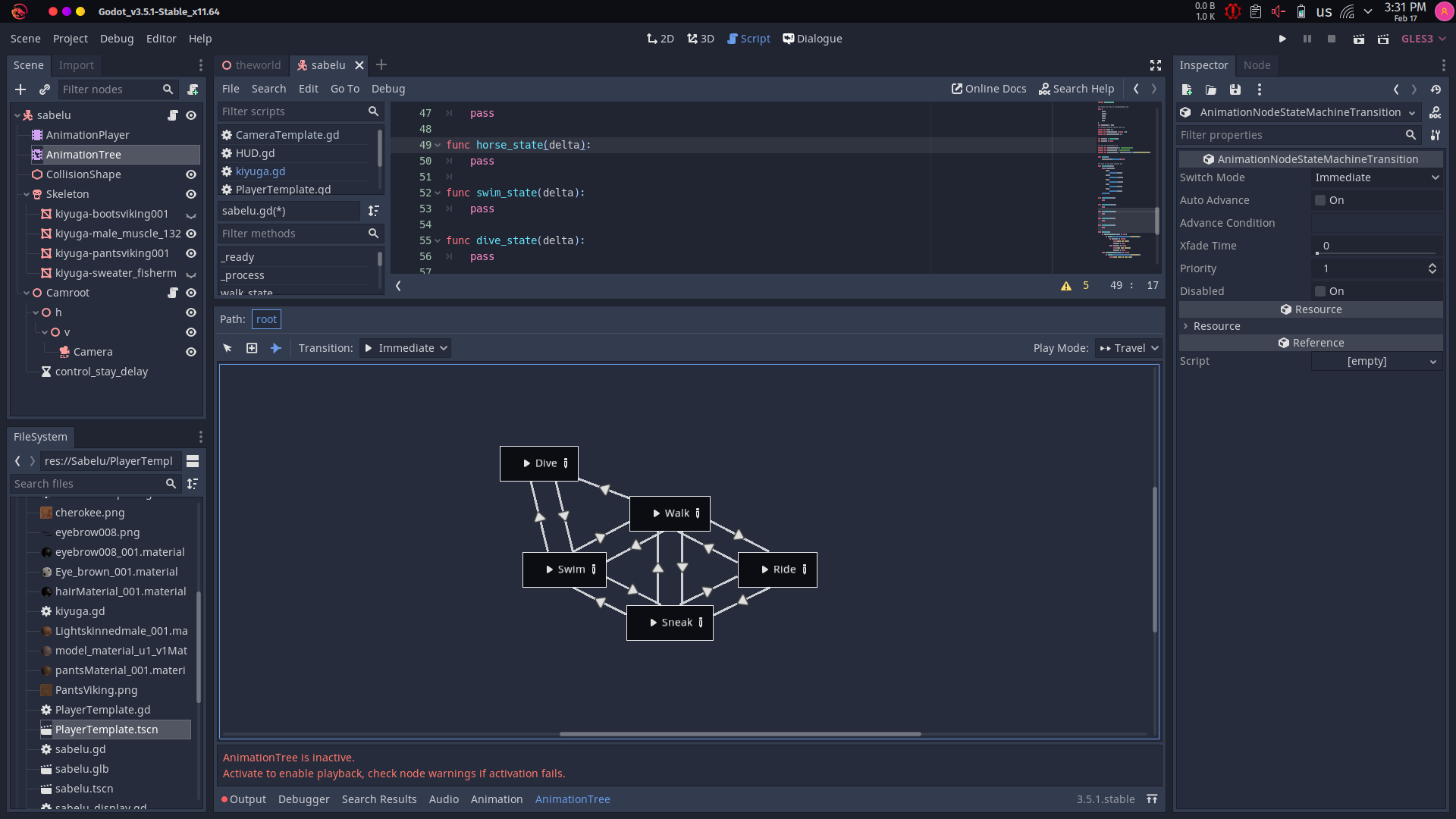Expand the Transition Immediate dropdown

pyautogui.click(x=405, y=347)
